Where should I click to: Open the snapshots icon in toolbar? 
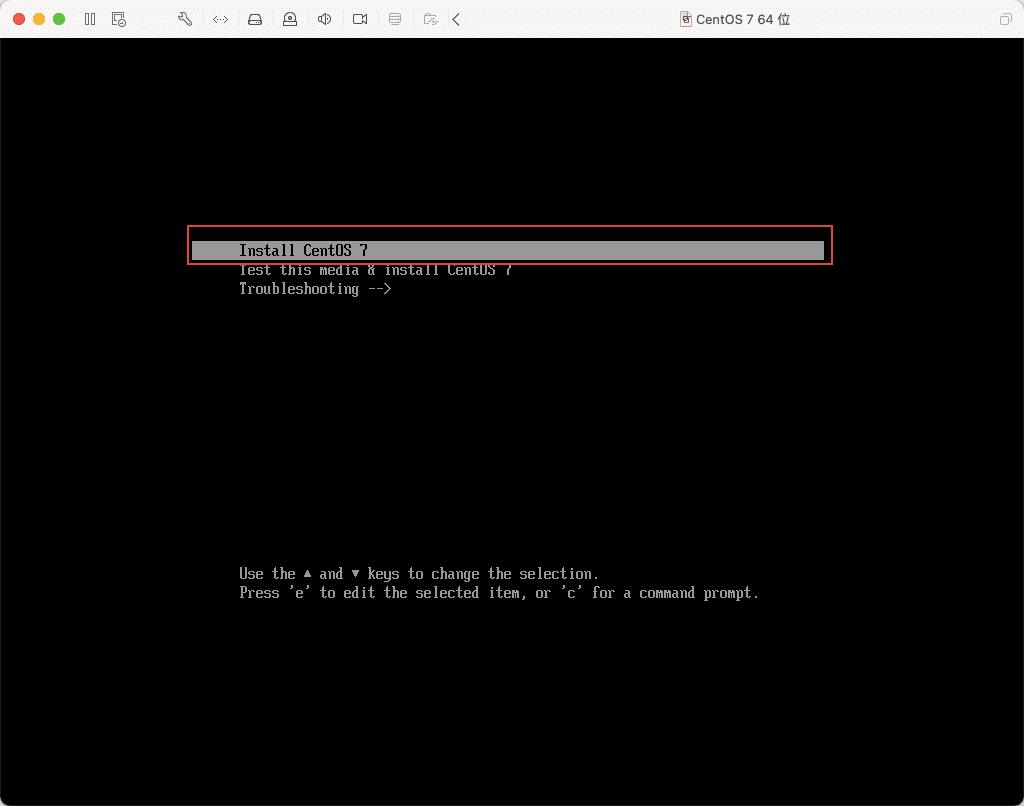(119, 19)
